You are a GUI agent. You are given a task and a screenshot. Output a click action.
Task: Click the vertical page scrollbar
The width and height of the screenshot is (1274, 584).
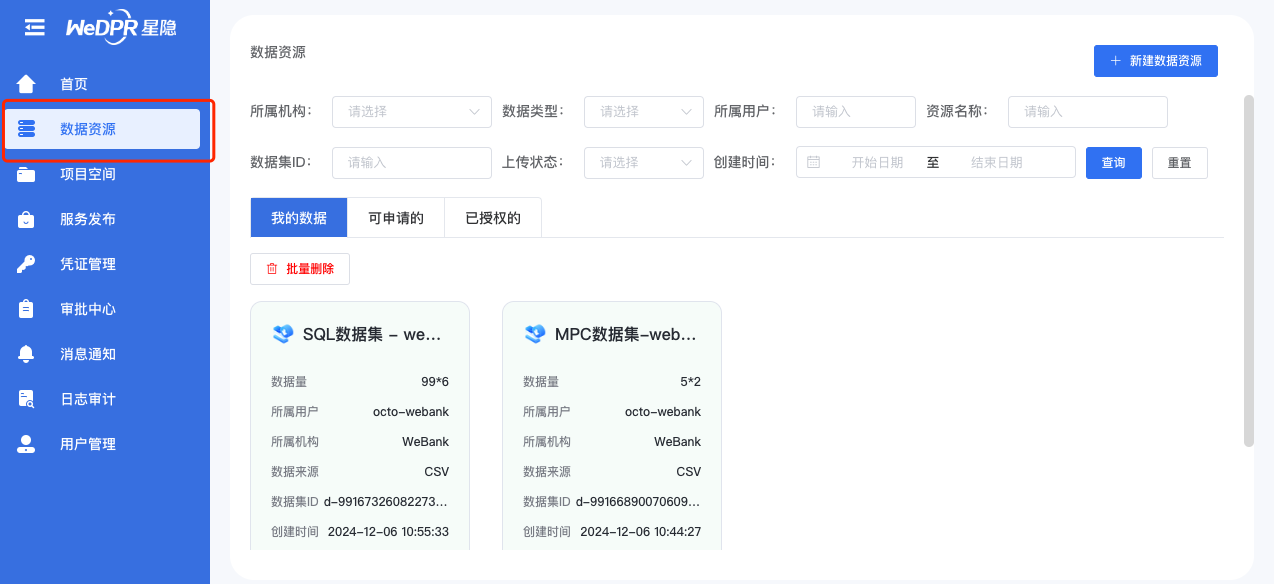click(1248, 270)
